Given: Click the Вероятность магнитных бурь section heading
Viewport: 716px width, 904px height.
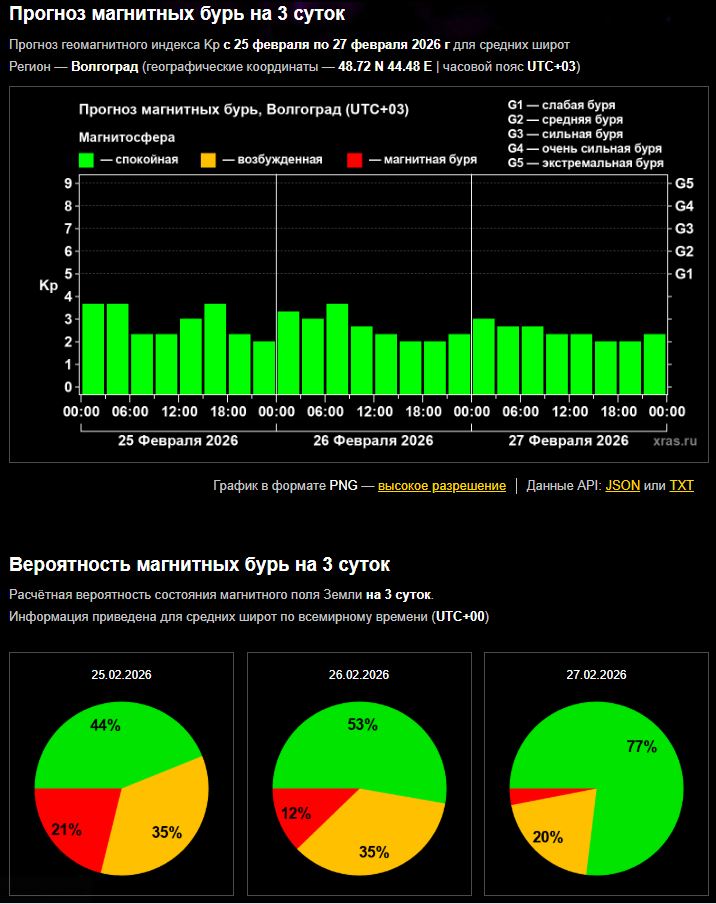Looking at the screenshot, I should click(x=199, y=564).
